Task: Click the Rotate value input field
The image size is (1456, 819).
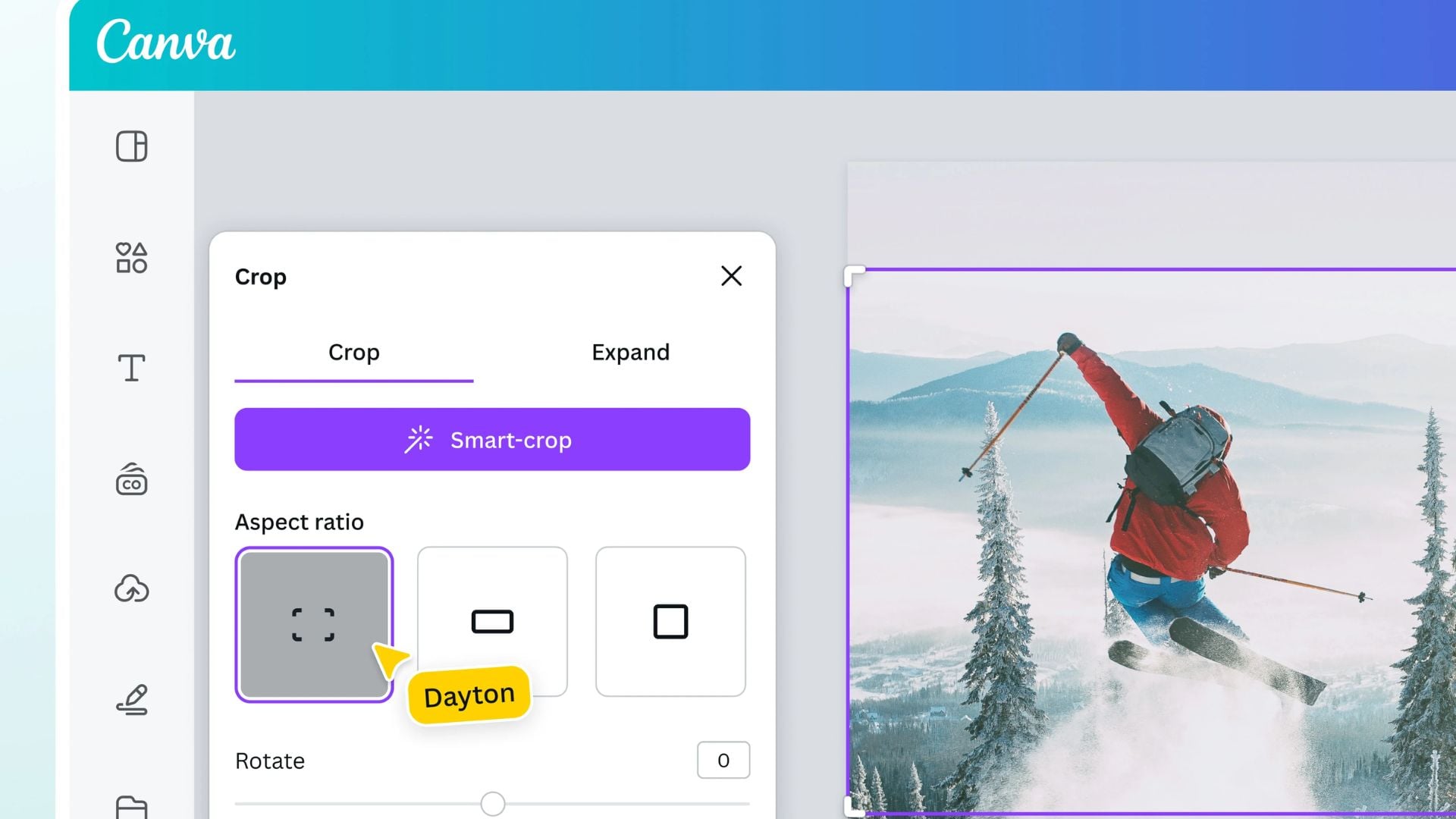Action: [723, 760]
